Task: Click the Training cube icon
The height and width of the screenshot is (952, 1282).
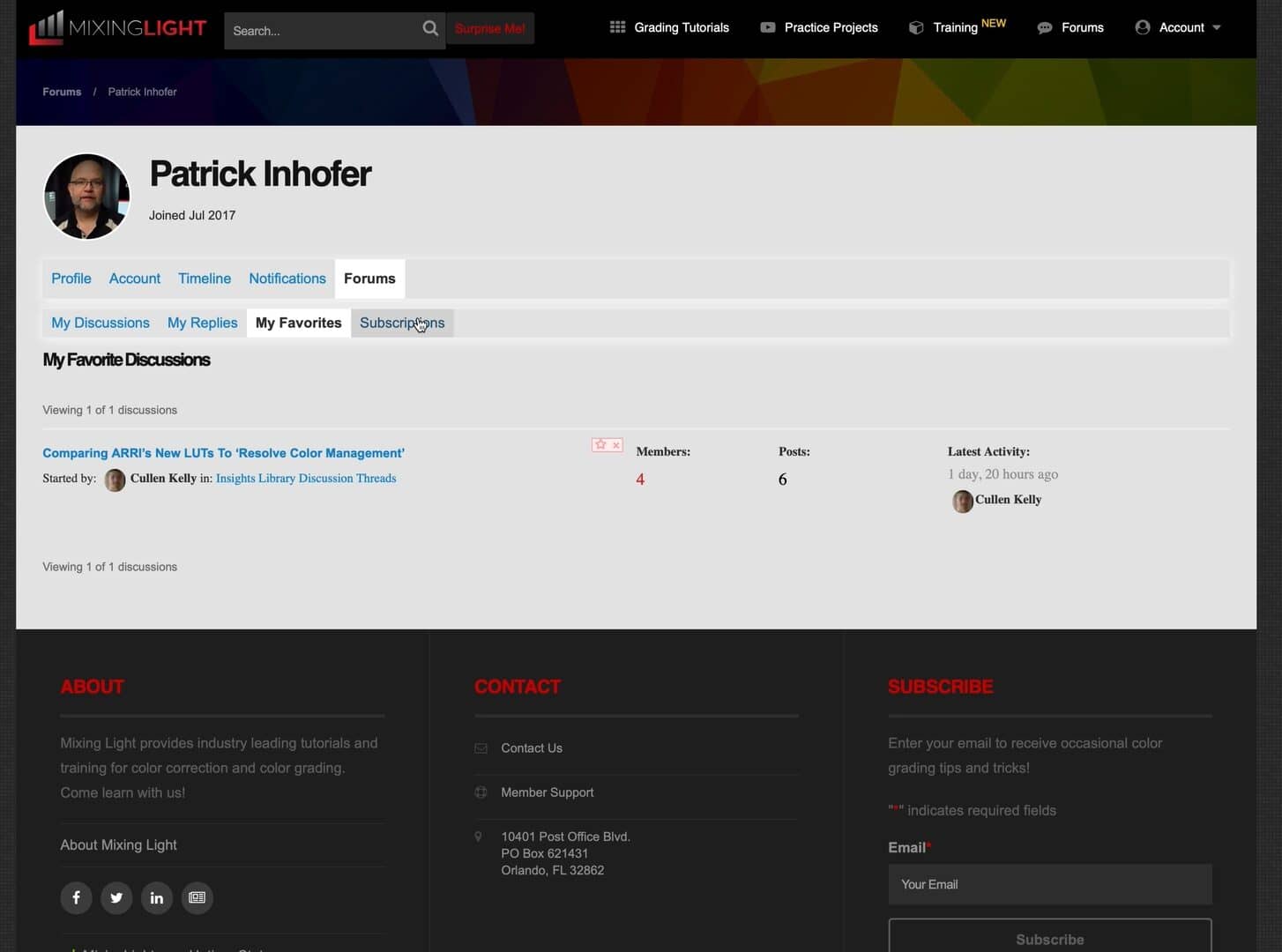Action: 916,27
